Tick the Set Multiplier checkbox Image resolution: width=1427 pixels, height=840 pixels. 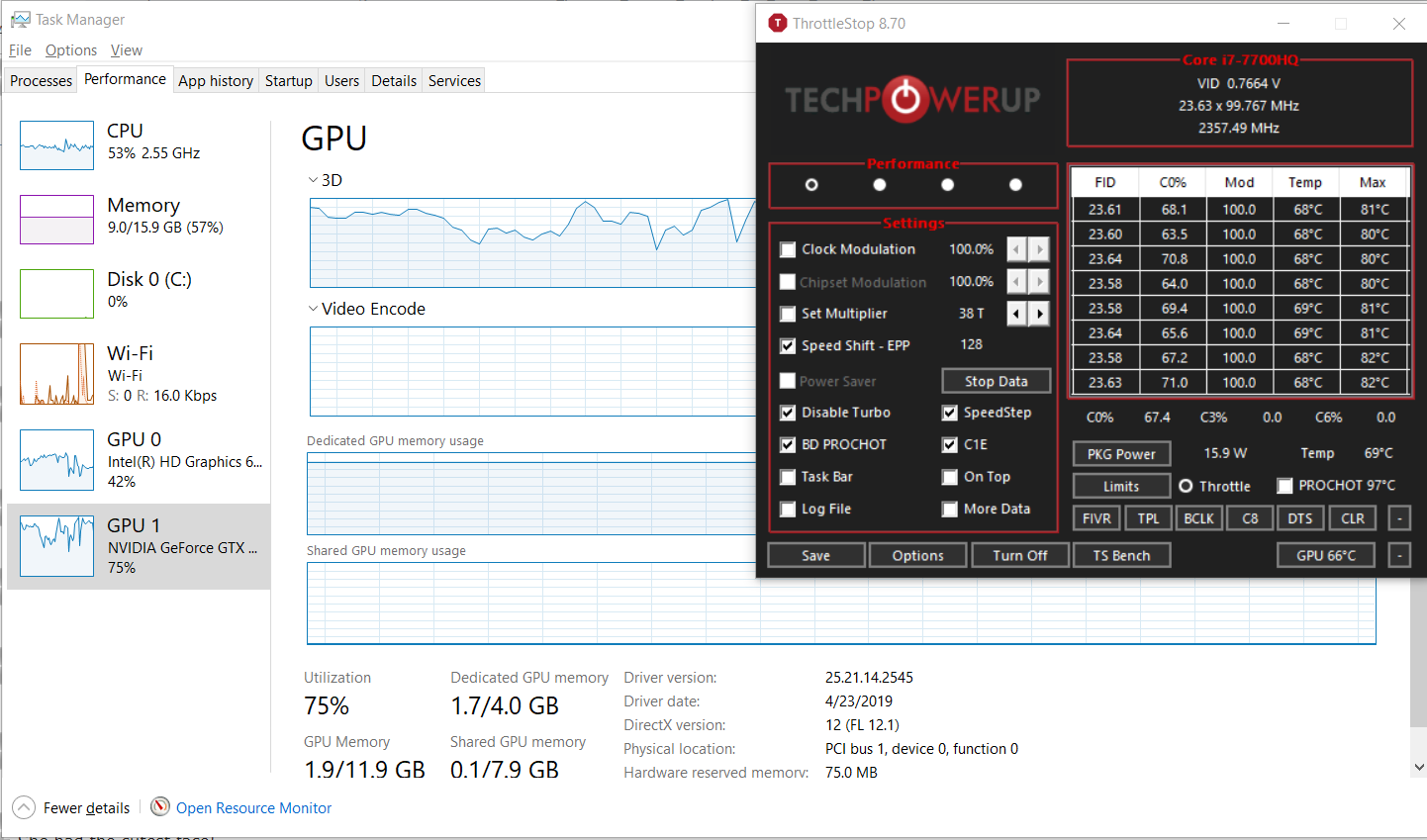(788, 314)
